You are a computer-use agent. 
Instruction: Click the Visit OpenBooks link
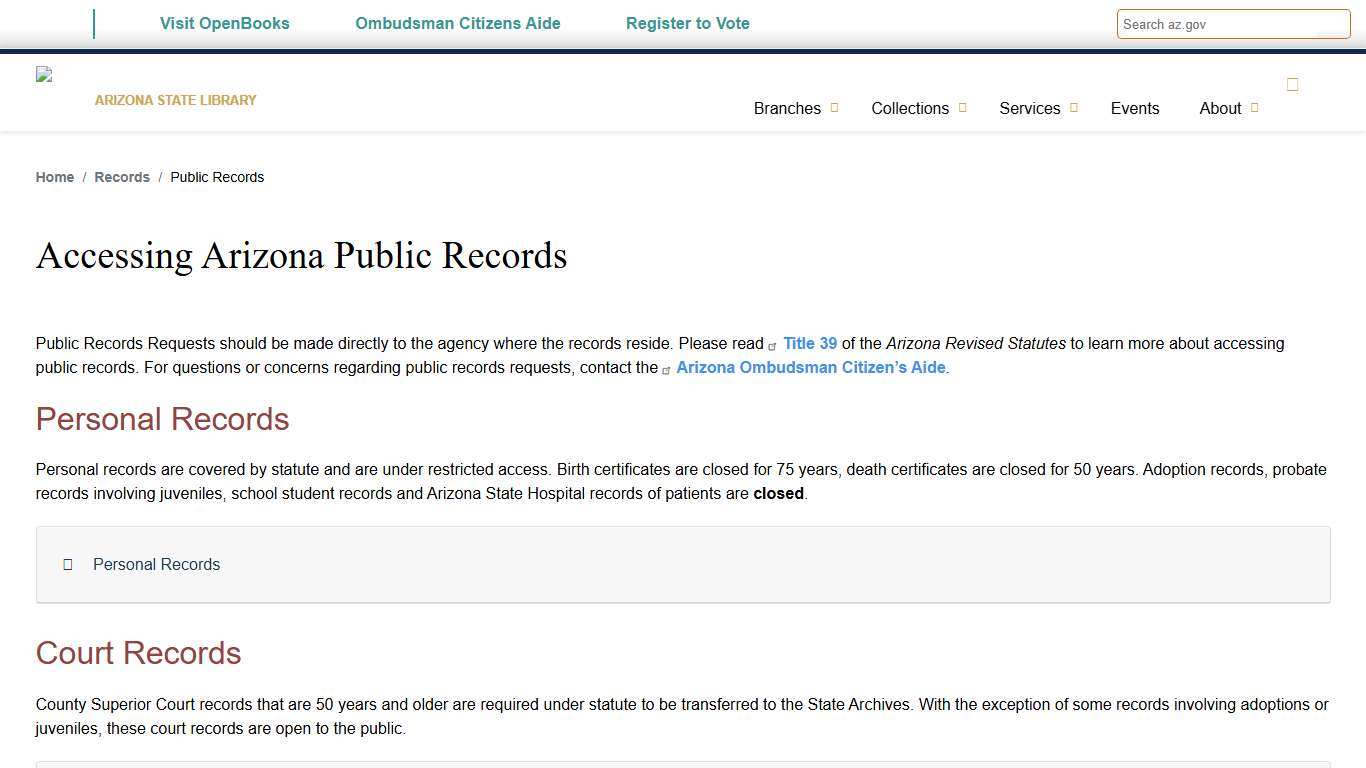[224, 23]
